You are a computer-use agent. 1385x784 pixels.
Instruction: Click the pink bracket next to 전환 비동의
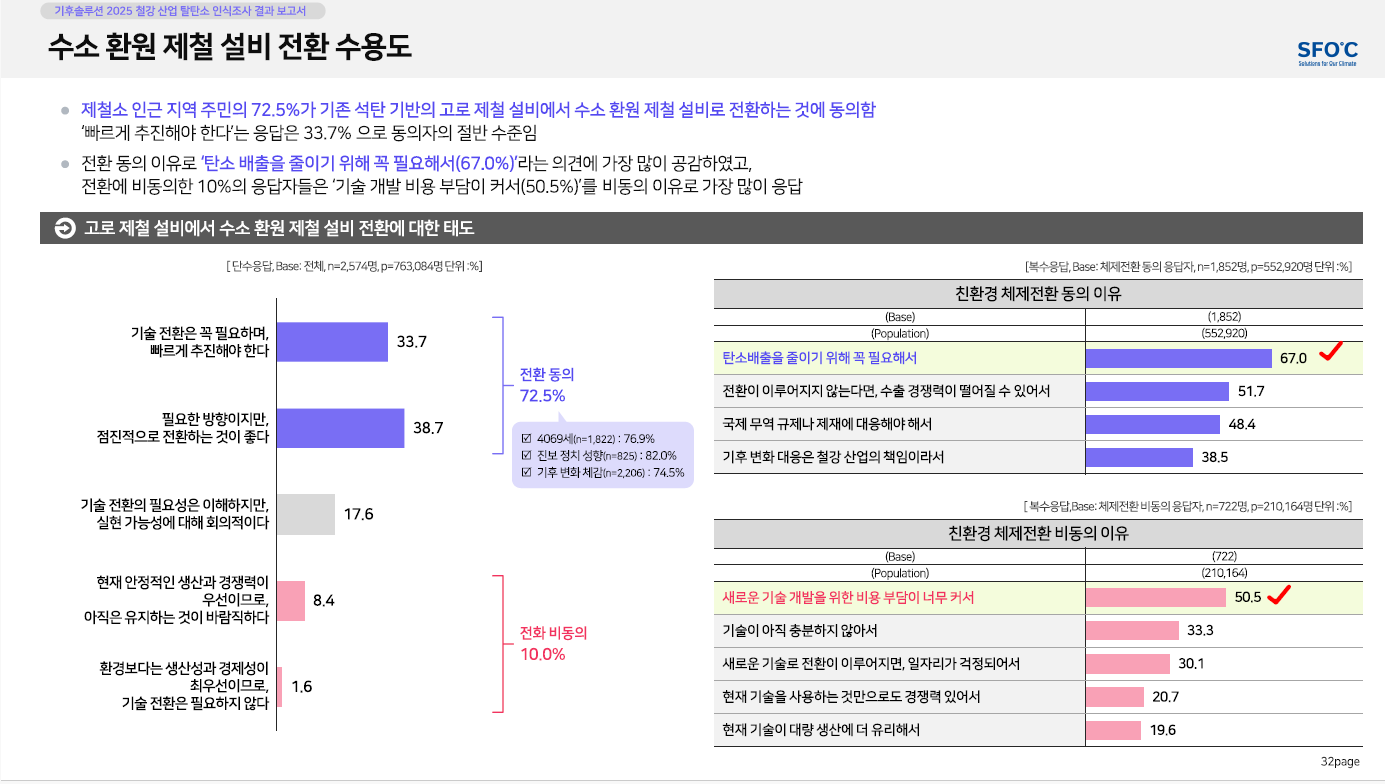pos(497,643)
